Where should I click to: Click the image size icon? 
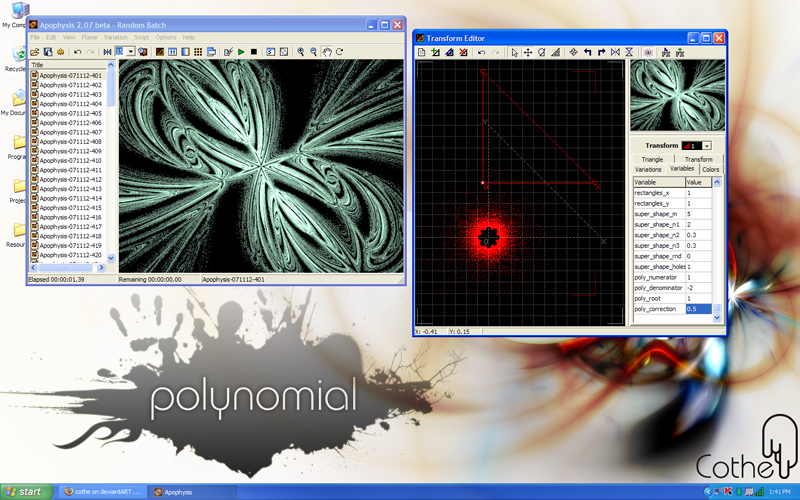click(211, 52)
